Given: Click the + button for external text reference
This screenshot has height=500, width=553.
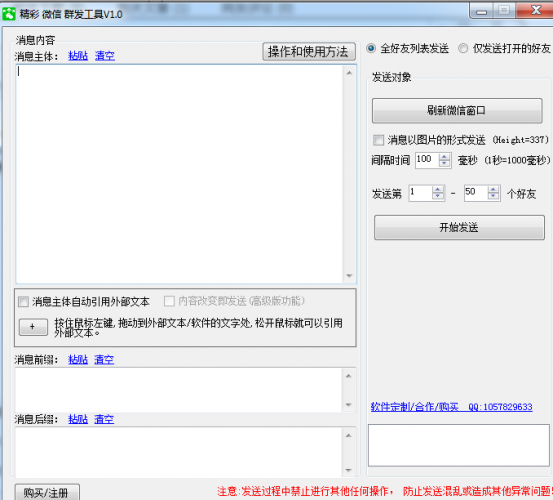Looking at the screenshot, I should [33, 327].
